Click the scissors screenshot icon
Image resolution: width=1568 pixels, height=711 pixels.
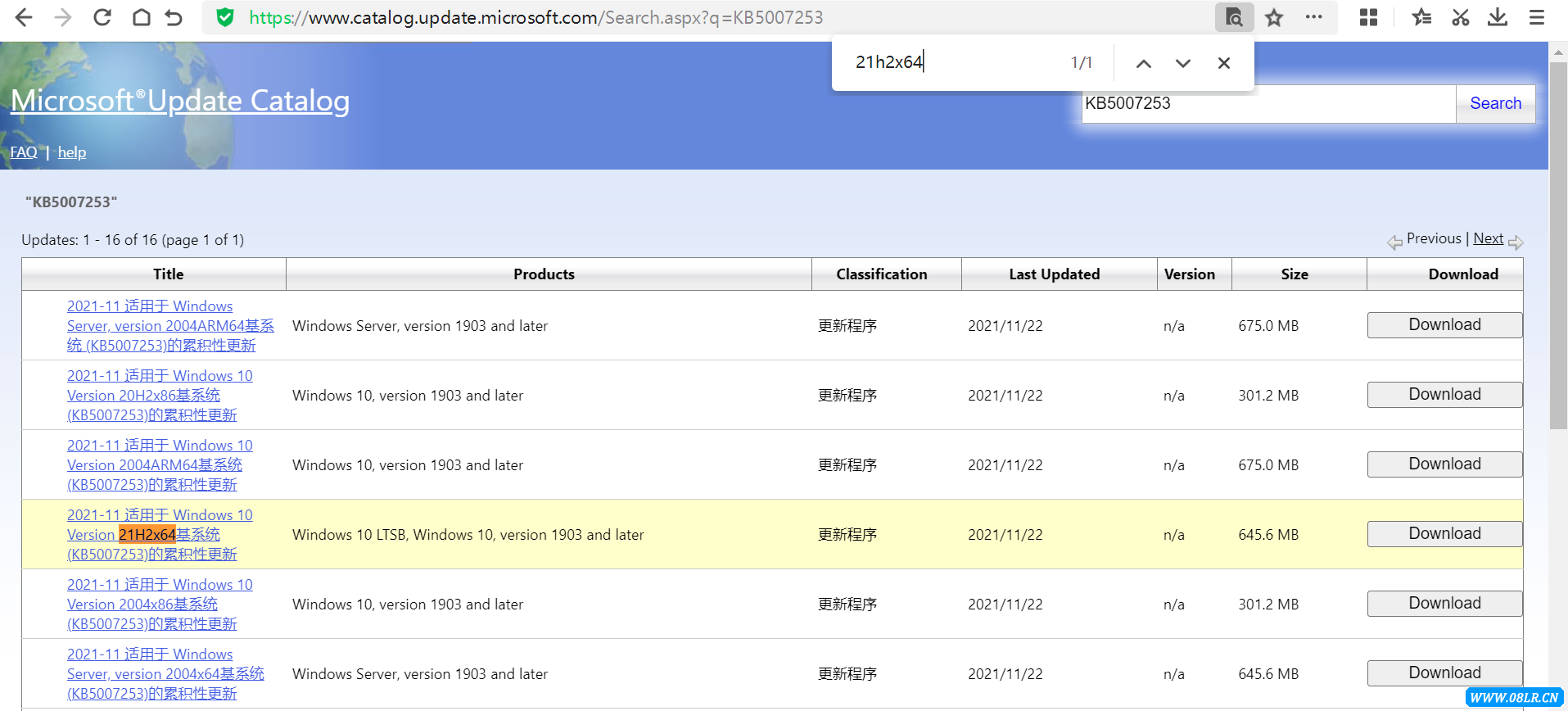tap(1460, 17)
